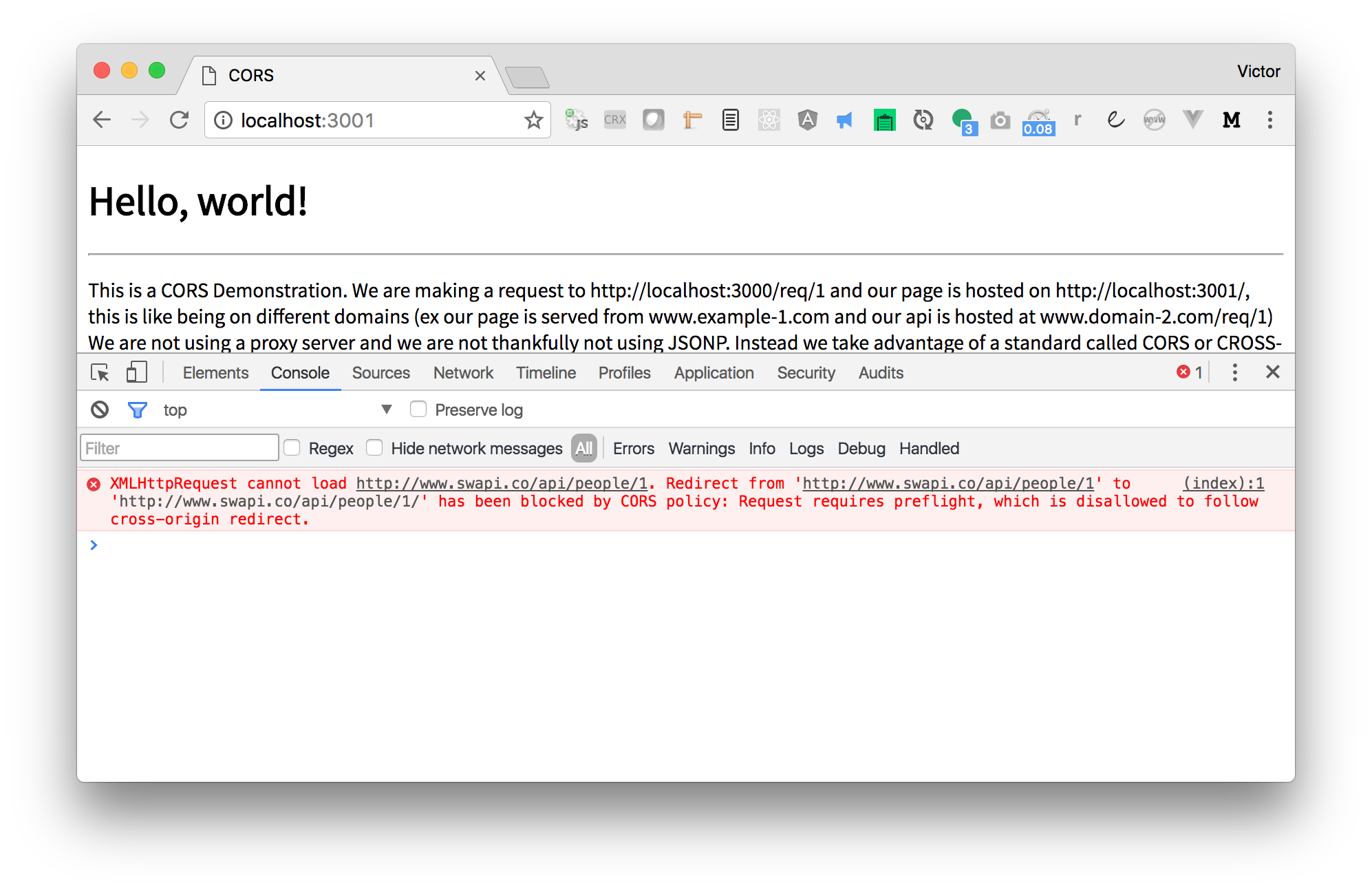1372x892 pixels.
Task: Switch to the Elements tab
Action: 215,372
